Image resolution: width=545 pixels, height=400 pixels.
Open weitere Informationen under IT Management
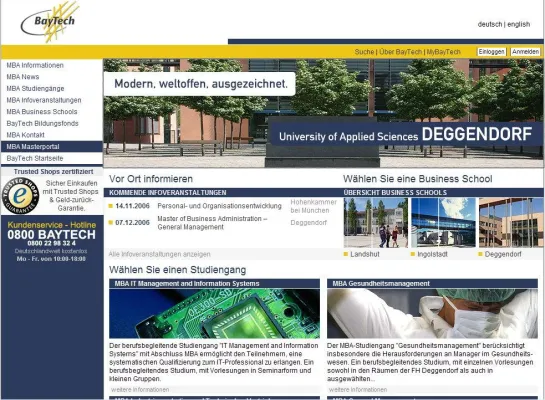point(140,390)
